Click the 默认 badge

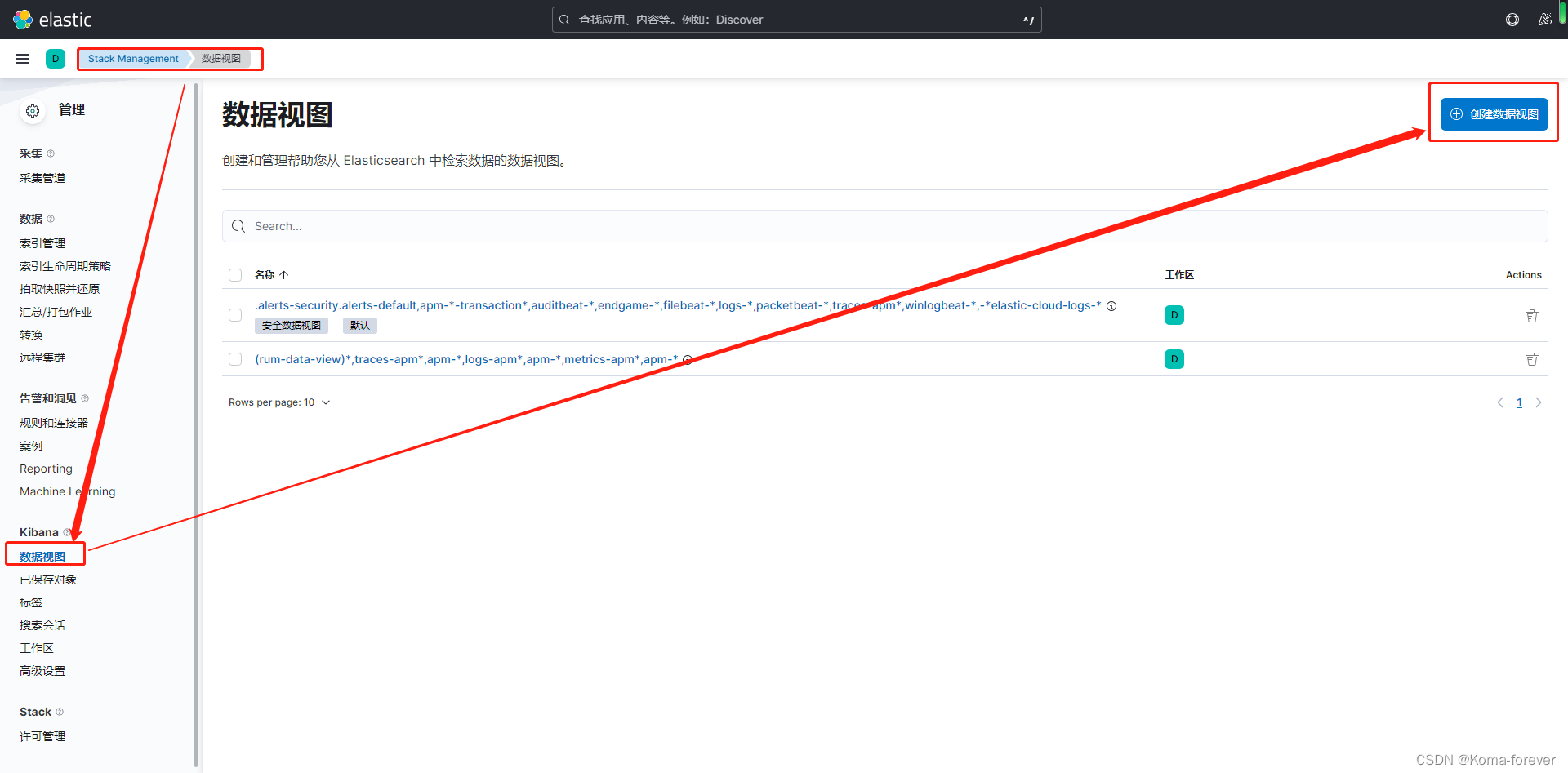tap(360, 326)
